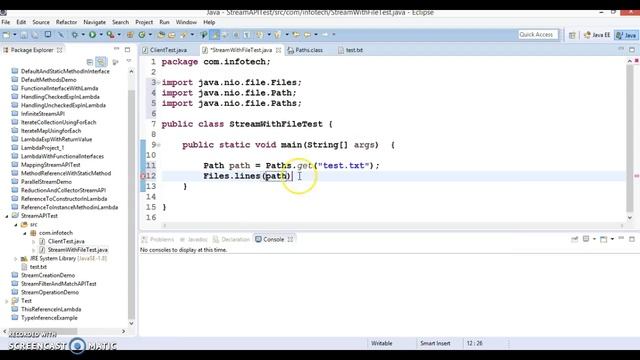Click the Toggle Breadcrumb P icon
The width and height of the screenshot is (640, 360).
(x=203, y=35)
